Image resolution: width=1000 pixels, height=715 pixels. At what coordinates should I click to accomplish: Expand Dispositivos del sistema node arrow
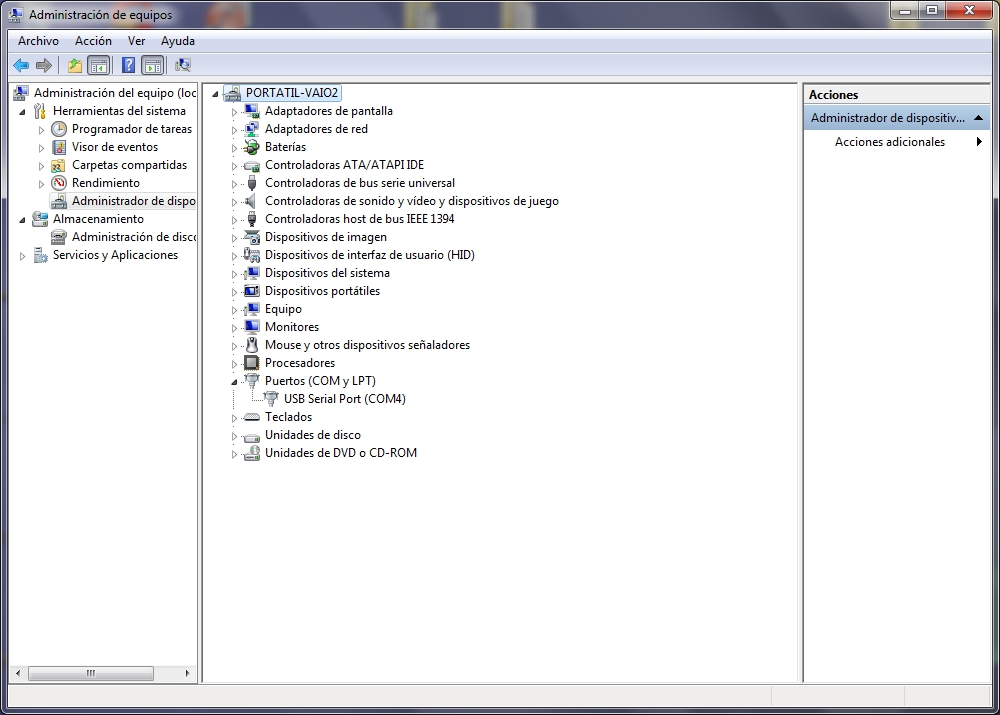click(x=234, y=274)
